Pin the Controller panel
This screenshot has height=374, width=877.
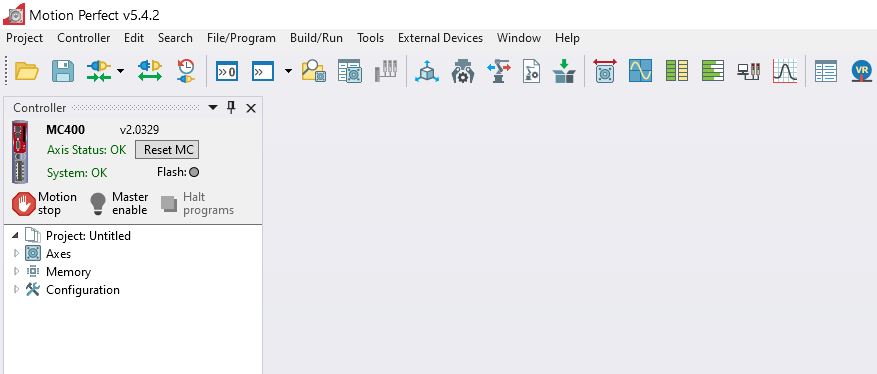click(x=231, y=108)
